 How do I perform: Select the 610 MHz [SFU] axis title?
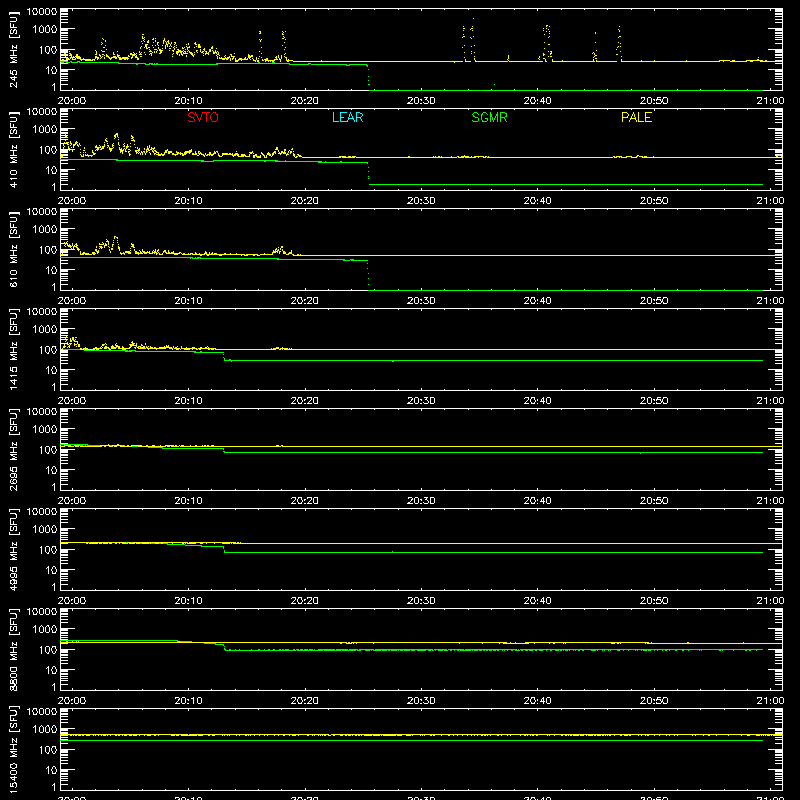[x=13, y=249]
